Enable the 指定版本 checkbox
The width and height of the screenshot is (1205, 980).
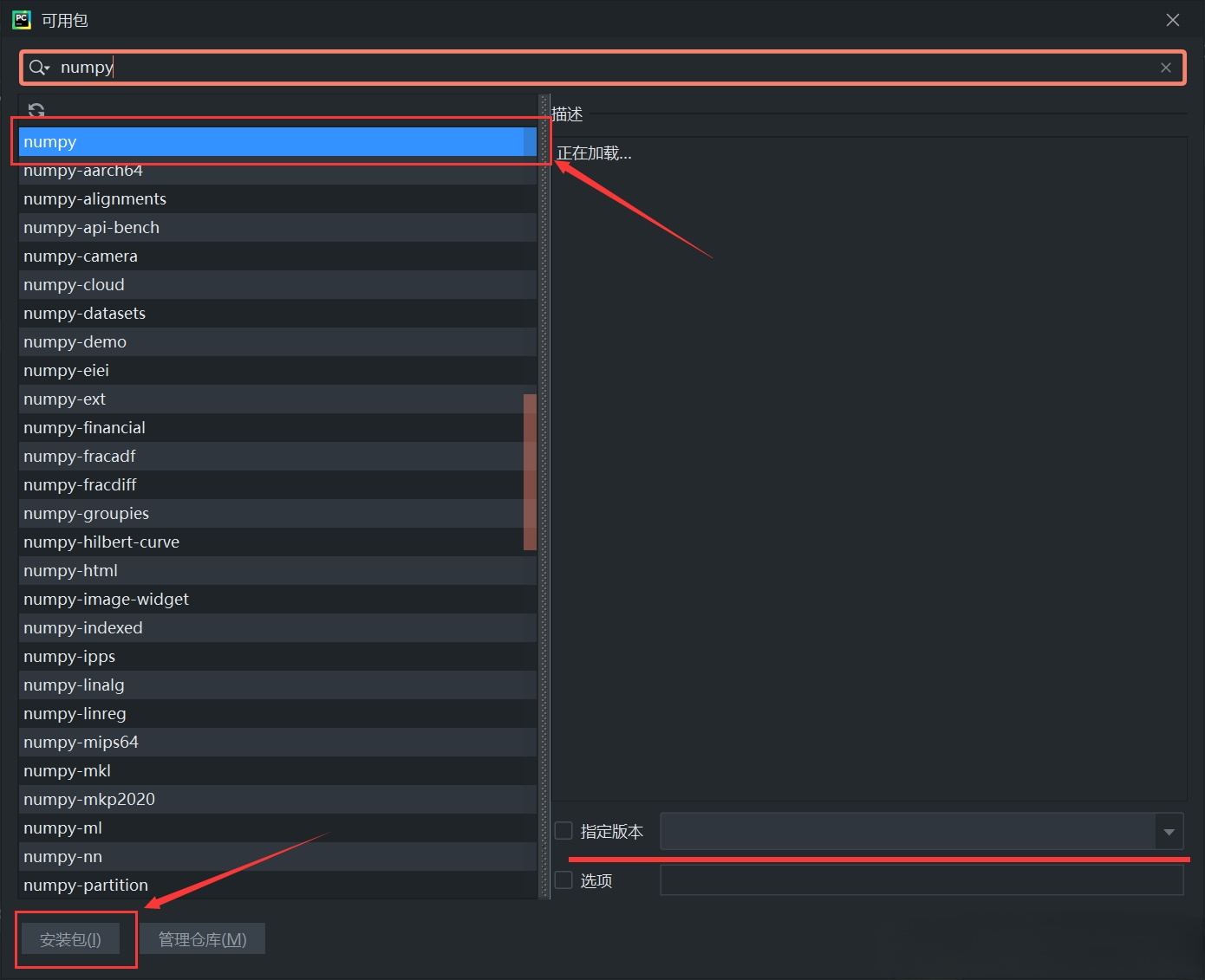tap(563, 831)
